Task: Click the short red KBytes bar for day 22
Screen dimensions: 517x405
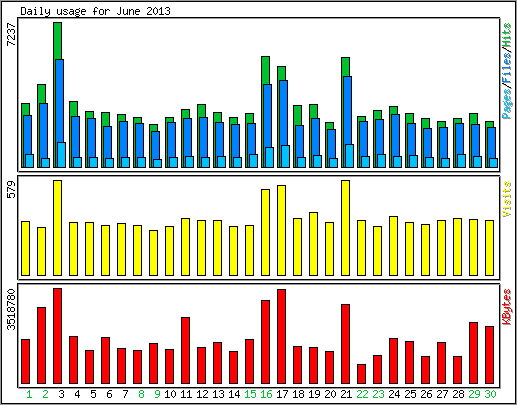Action: pos(361,374)
